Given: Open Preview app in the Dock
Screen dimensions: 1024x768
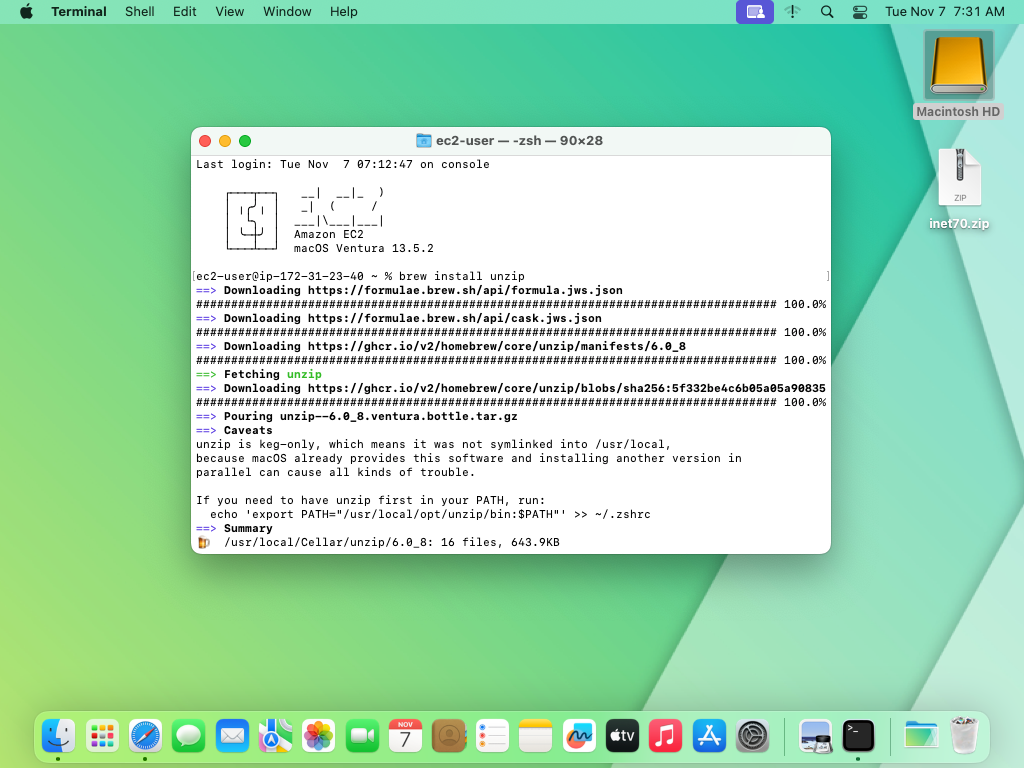Looking at the screenshot, I should pos(816,735).
